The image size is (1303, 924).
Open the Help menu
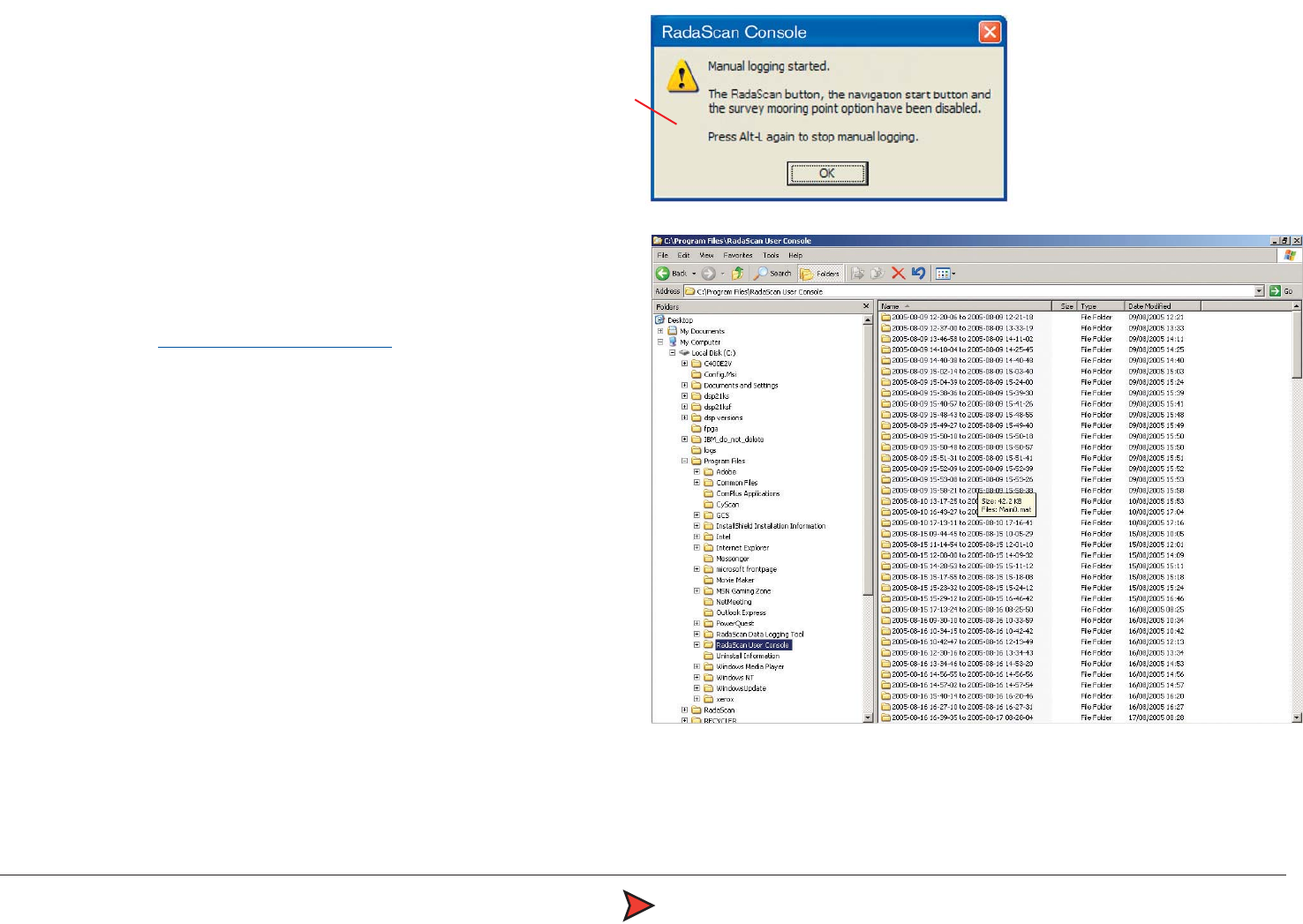tap(795, 255)
